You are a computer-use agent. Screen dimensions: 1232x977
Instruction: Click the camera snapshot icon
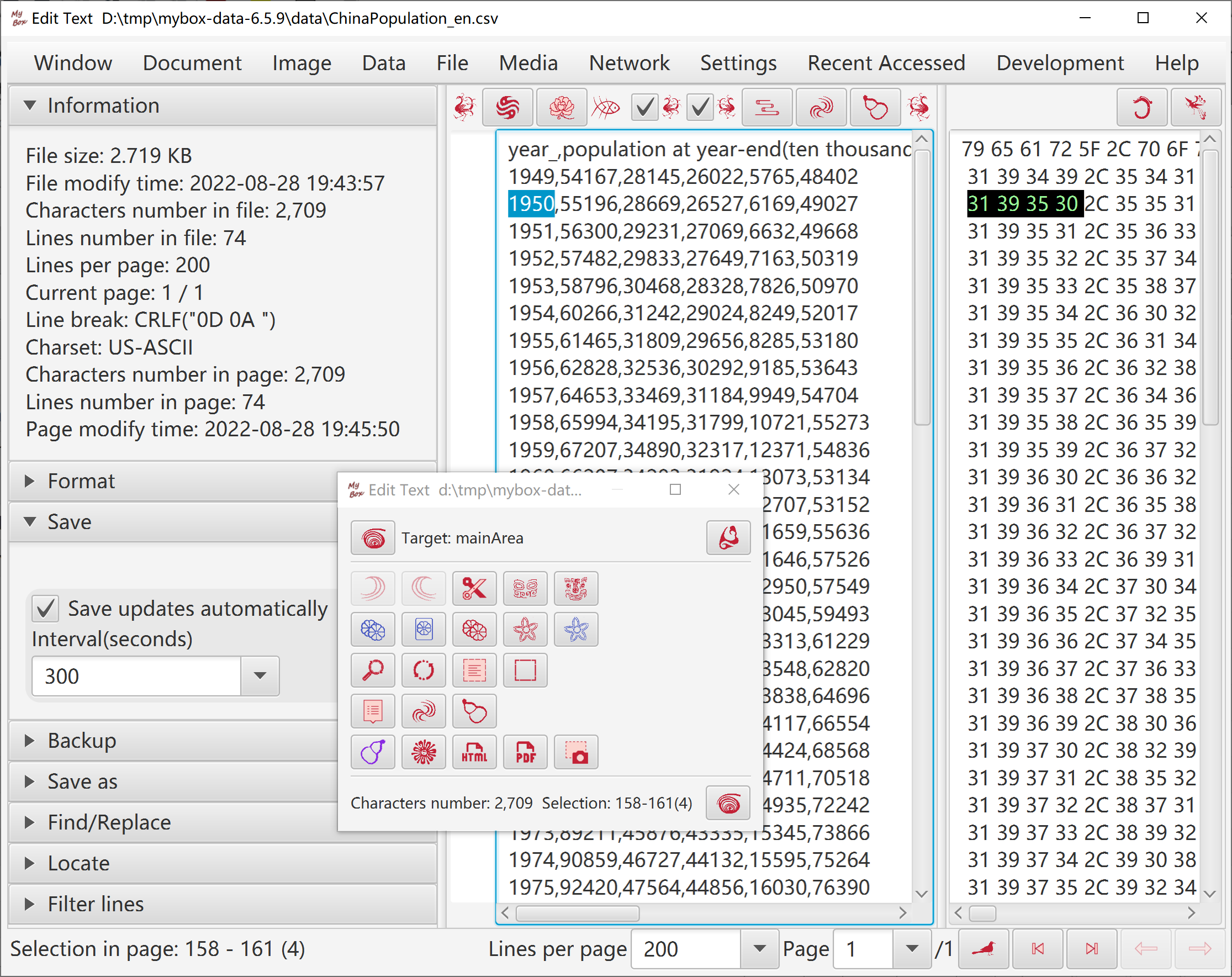coord(575,752)
